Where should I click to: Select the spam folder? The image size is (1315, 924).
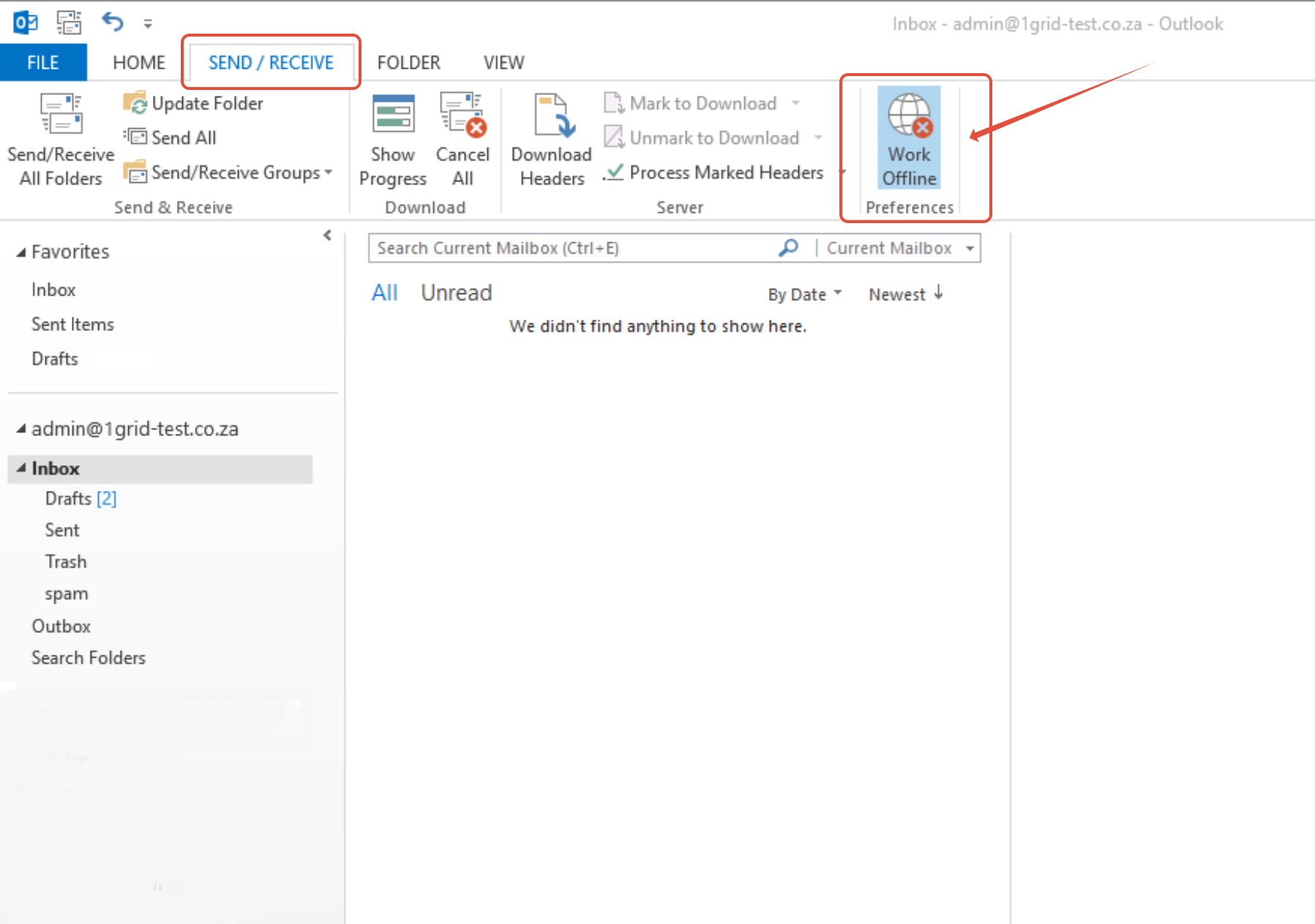pos(66,594)
